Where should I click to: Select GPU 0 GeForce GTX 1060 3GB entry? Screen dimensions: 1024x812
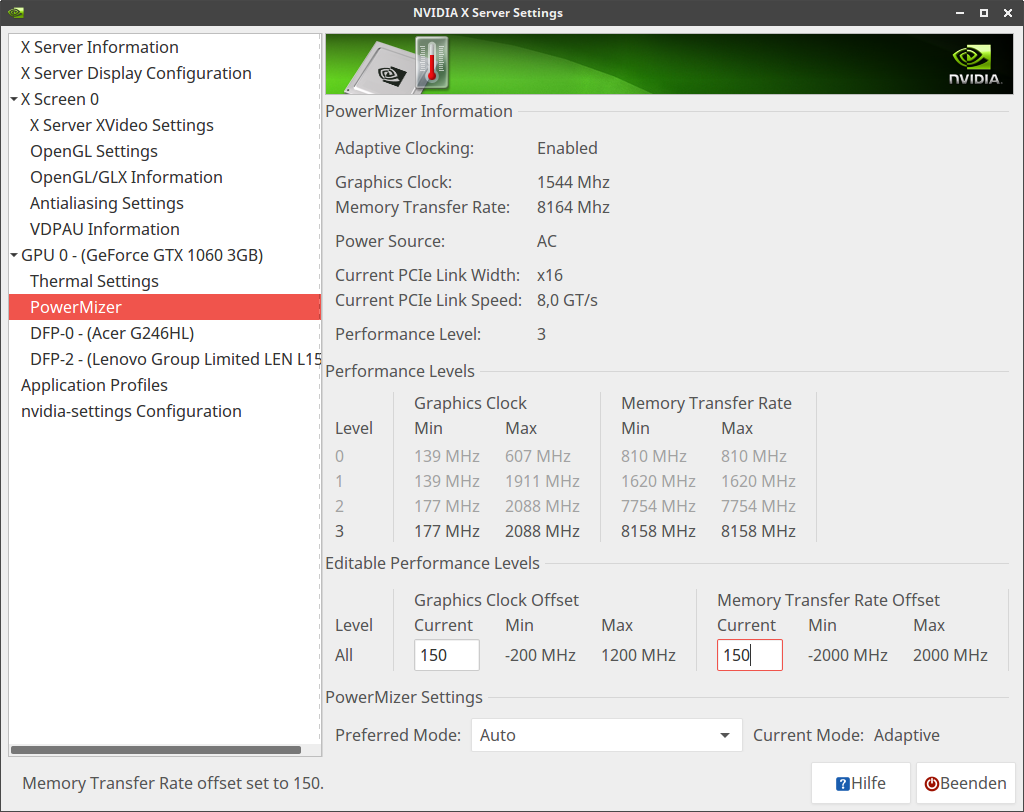142,255
